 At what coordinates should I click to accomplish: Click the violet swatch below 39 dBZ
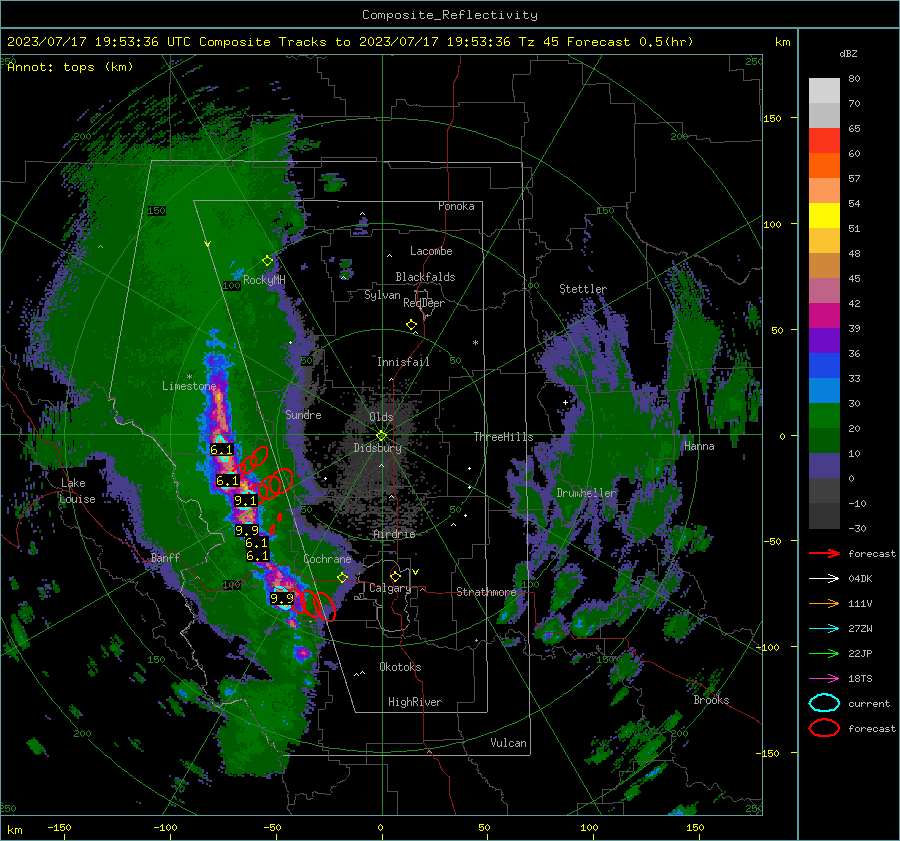(824, 340)
